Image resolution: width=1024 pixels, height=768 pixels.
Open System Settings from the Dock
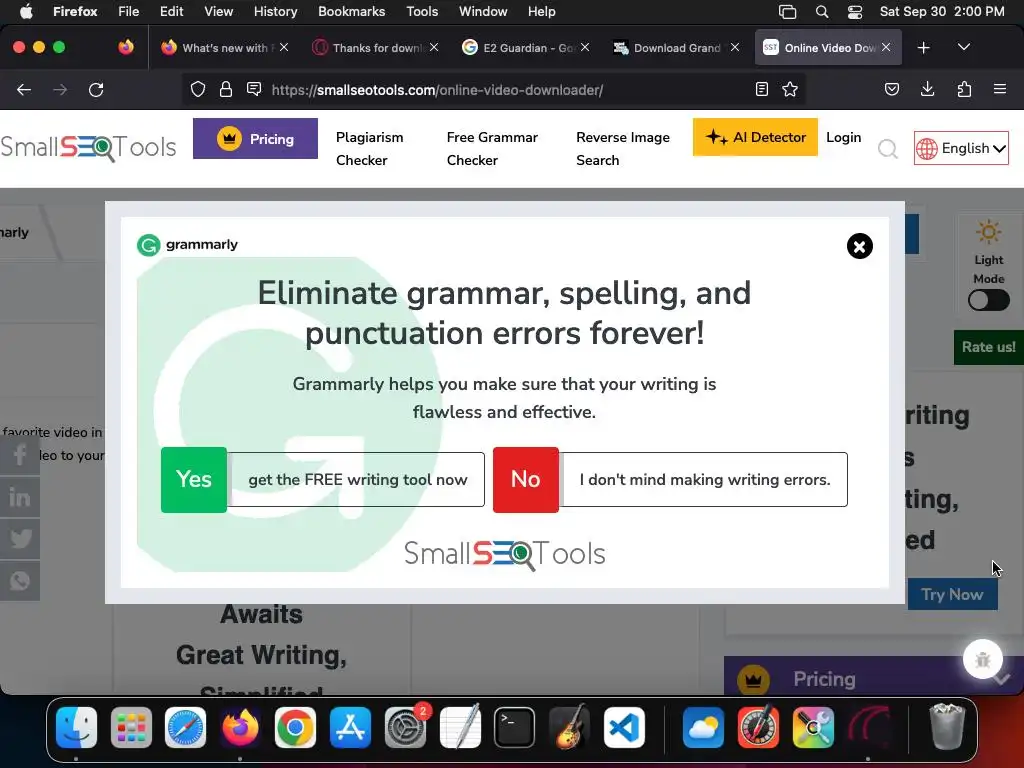[x=405, y=728]
